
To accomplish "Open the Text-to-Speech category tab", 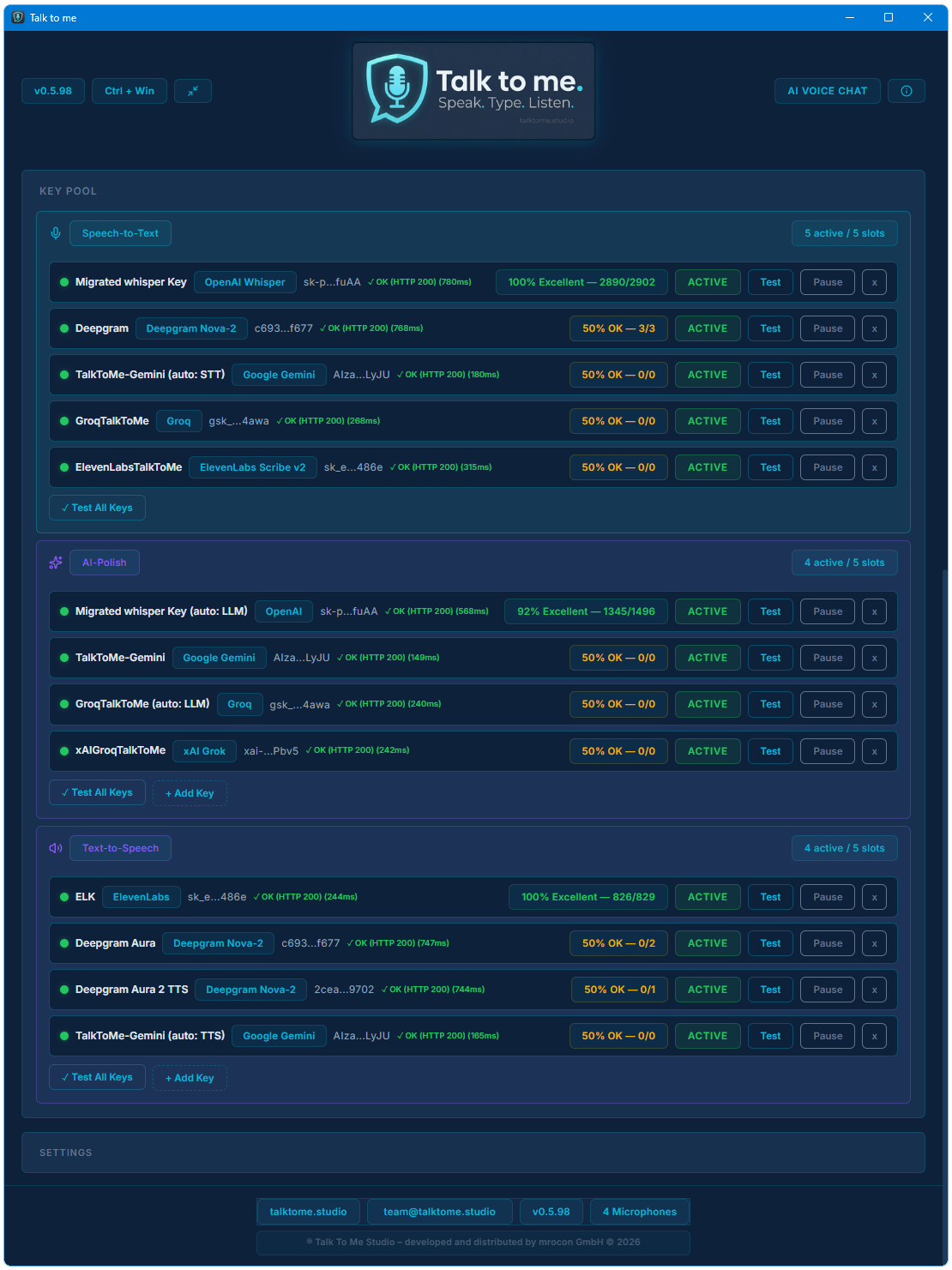I will click(x=120, y=848).
